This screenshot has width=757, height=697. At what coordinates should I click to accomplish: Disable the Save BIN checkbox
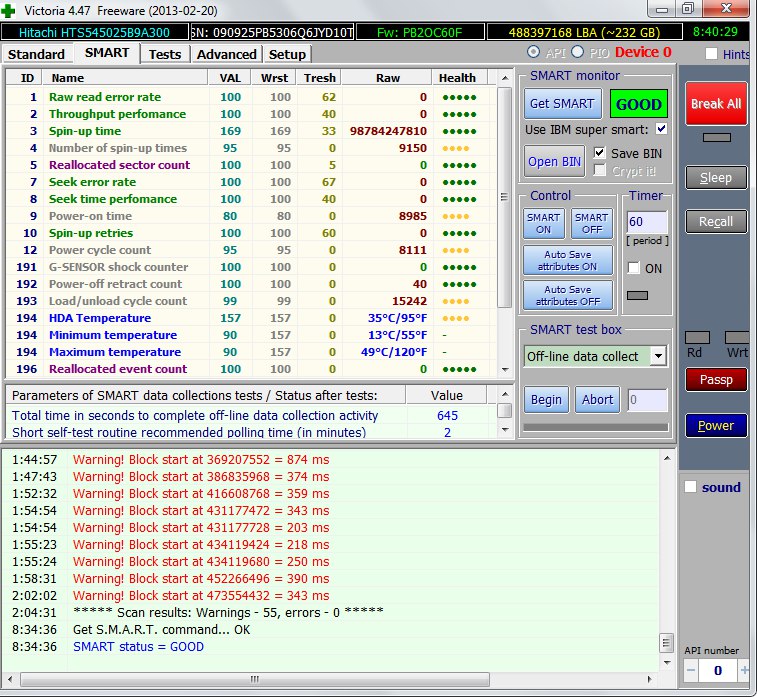(600, 153)
